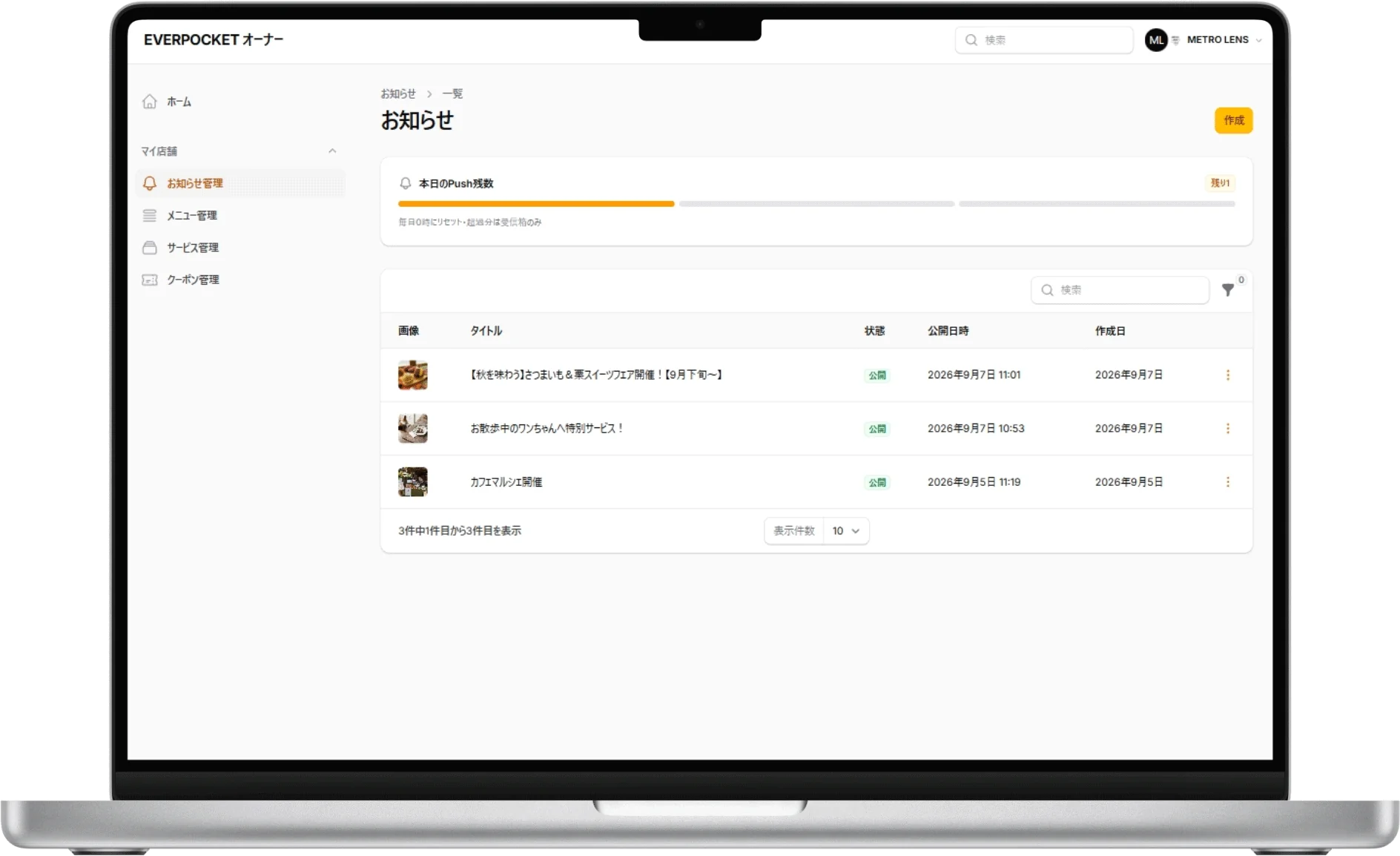Open the ホーム home icon in sidebar
The width and height of the screenshot is (1400, 856).
coord(150,102)
